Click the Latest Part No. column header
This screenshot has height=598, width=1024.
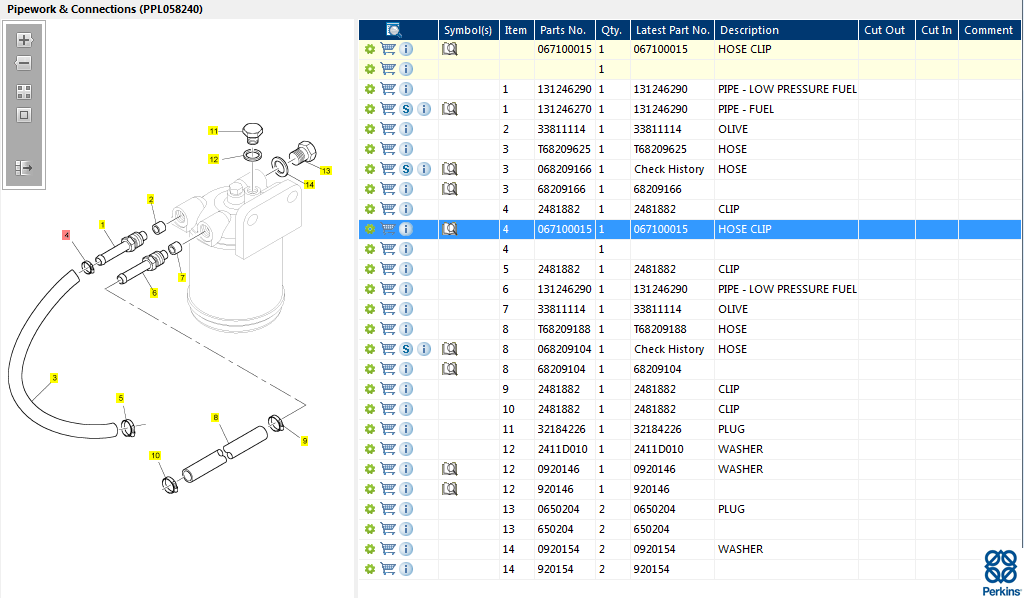point(672,30)
